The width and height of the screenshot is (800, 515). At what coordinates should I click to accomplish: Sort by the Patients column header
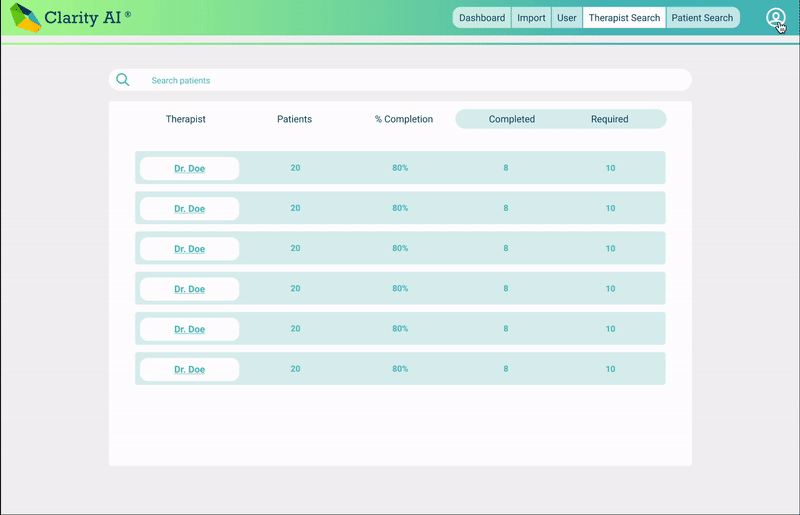coord(294,119)
